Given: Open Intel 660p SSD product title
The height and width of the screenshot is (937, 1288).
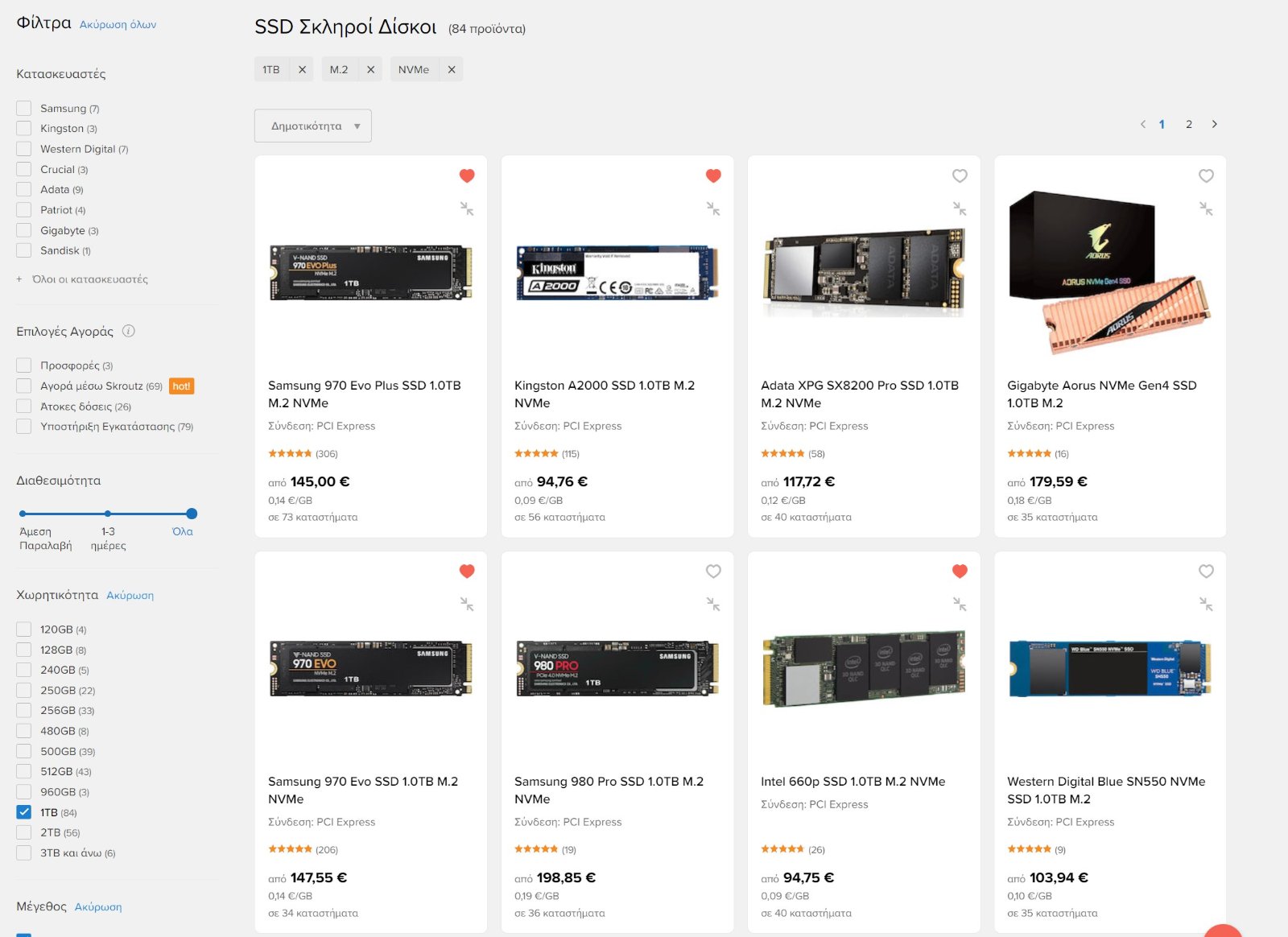Looking at the screenshot, I should 853,782.
